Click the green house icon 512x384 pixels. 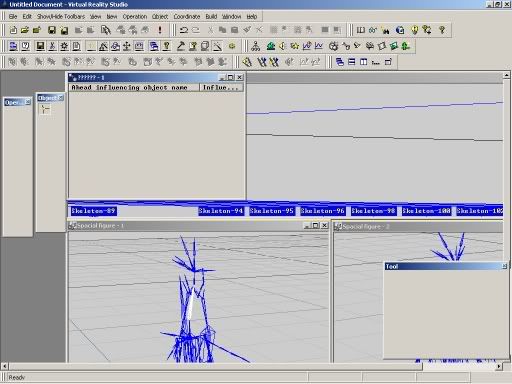(271, 46)
